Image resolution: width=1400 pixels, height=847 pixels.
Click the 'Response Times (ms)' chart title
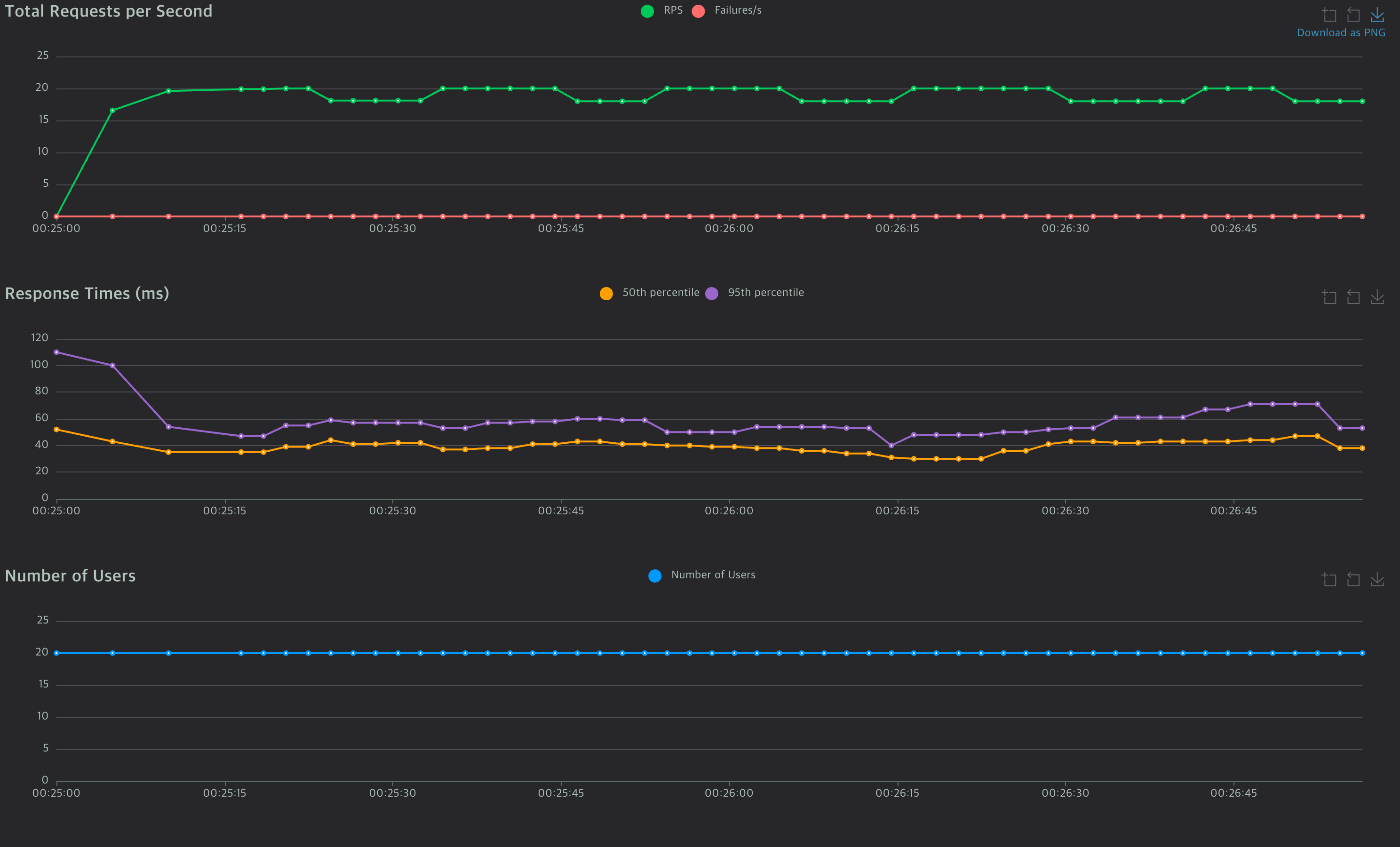coord(87,293)
